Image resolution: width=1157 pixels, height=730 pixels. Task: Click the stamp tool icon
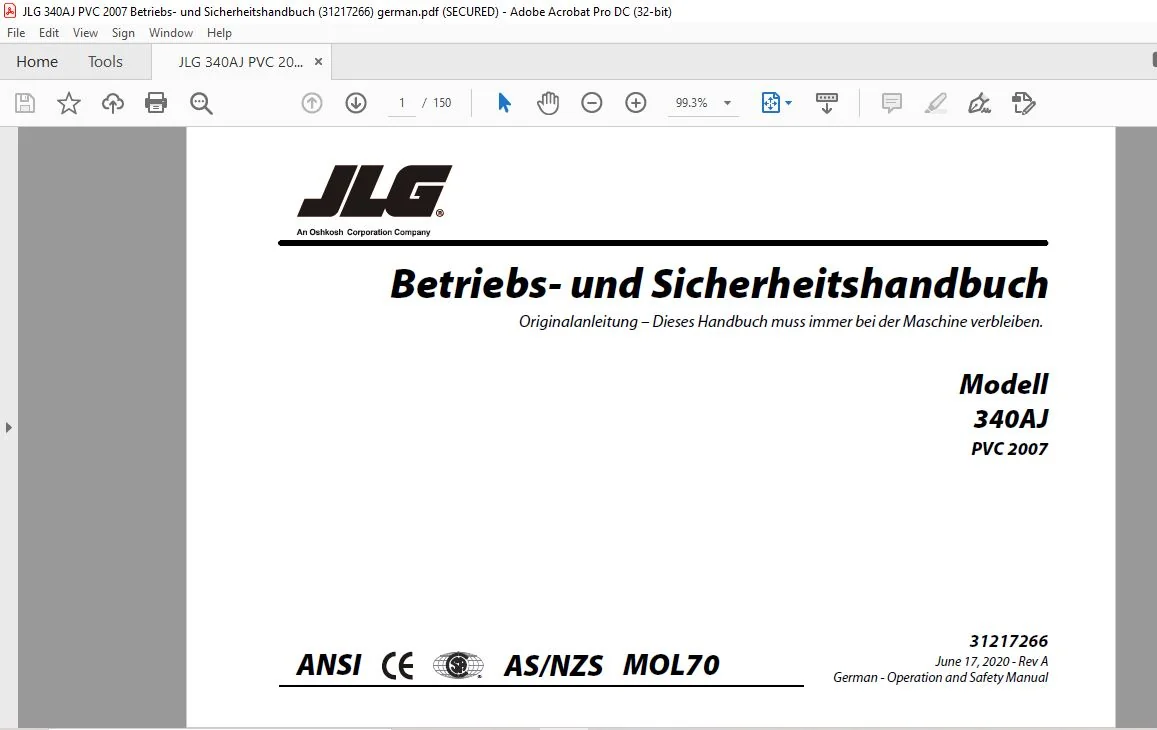click(x=1023, y=103)
